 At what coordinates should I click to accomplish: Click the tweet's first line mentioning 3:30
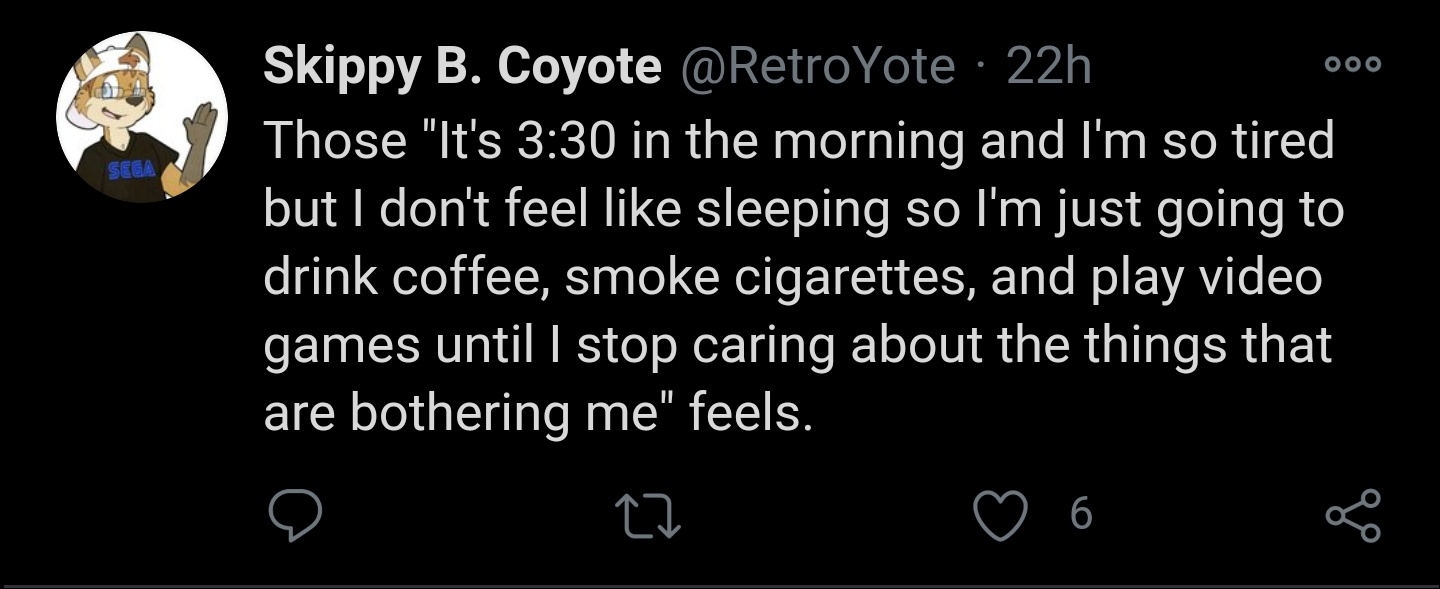pos(799,140)
